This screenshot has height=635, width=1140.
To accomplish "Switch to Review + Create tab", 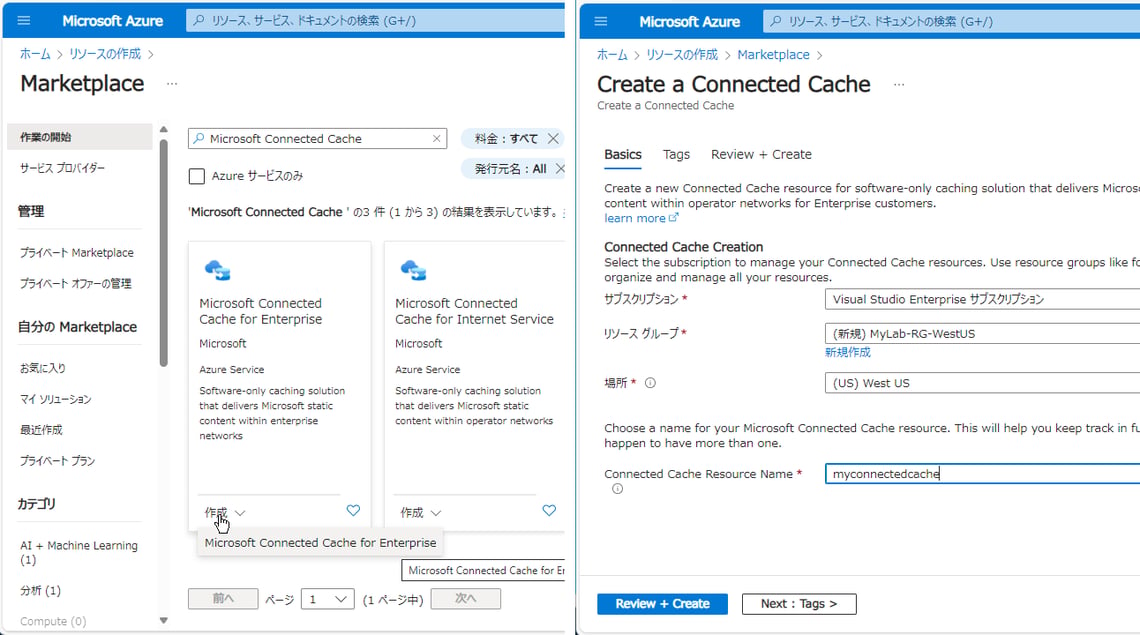I will 761,154.
